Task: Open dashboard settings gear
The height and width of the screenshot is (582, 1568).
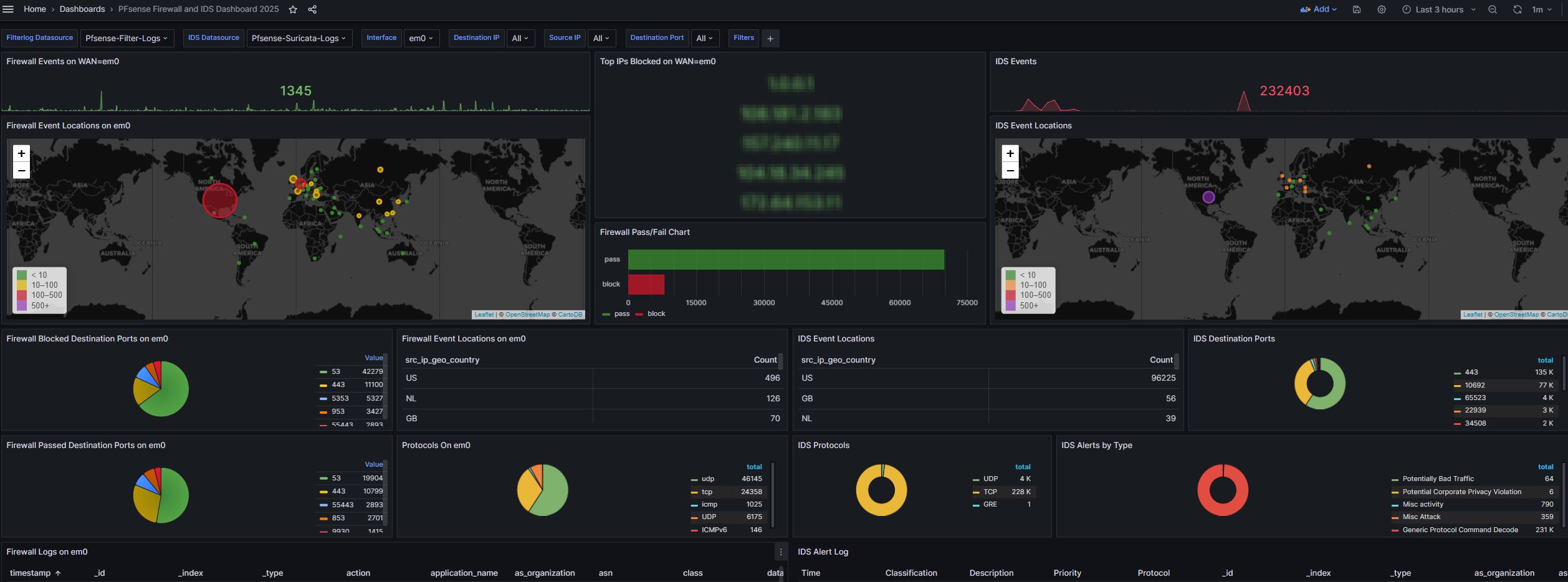Action: (x=1382, y=9)
